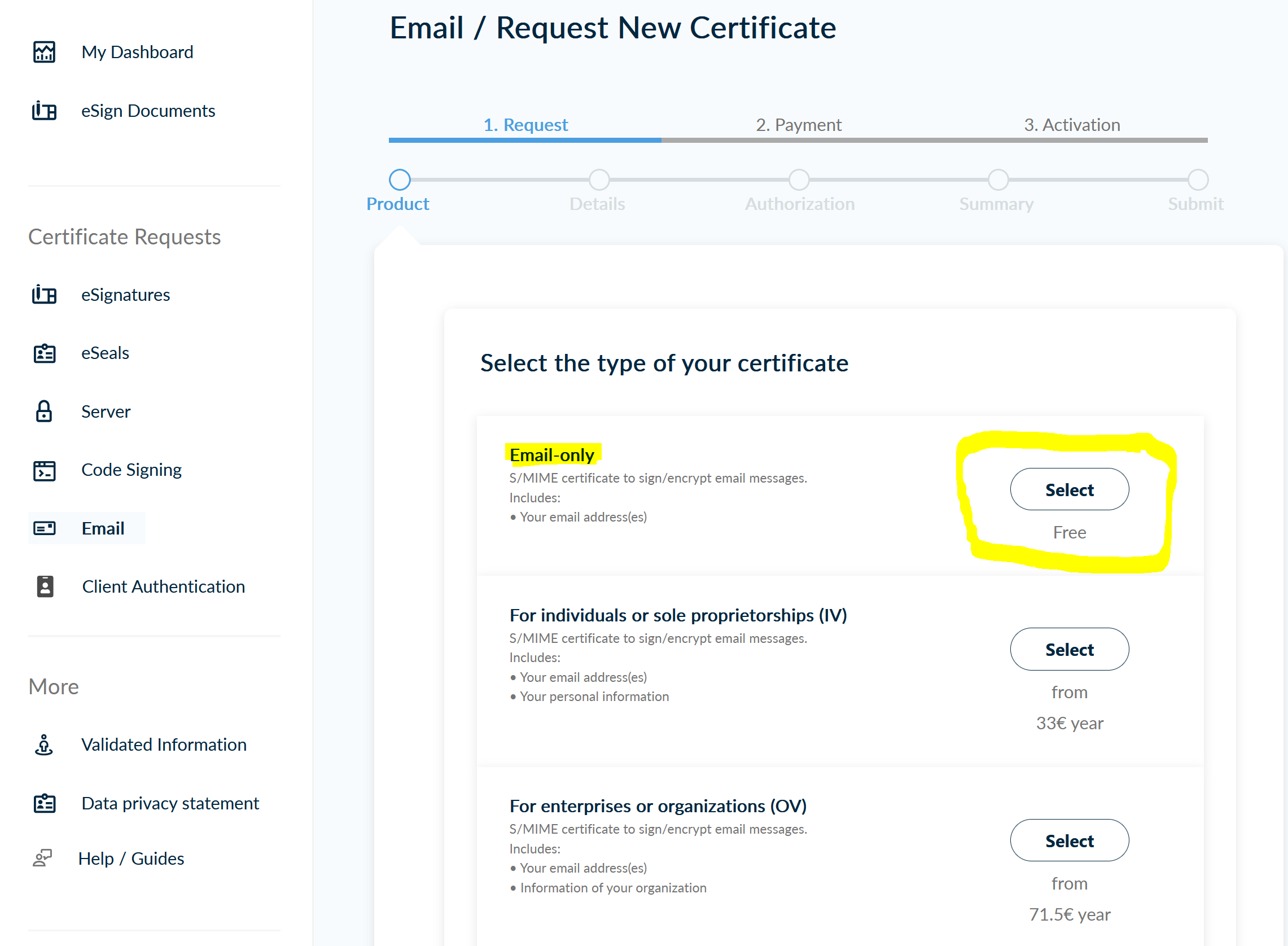Screen dimensions: 1288x946
Task: Click the Data privacy statement icon
Action: (x=44, y=803)
